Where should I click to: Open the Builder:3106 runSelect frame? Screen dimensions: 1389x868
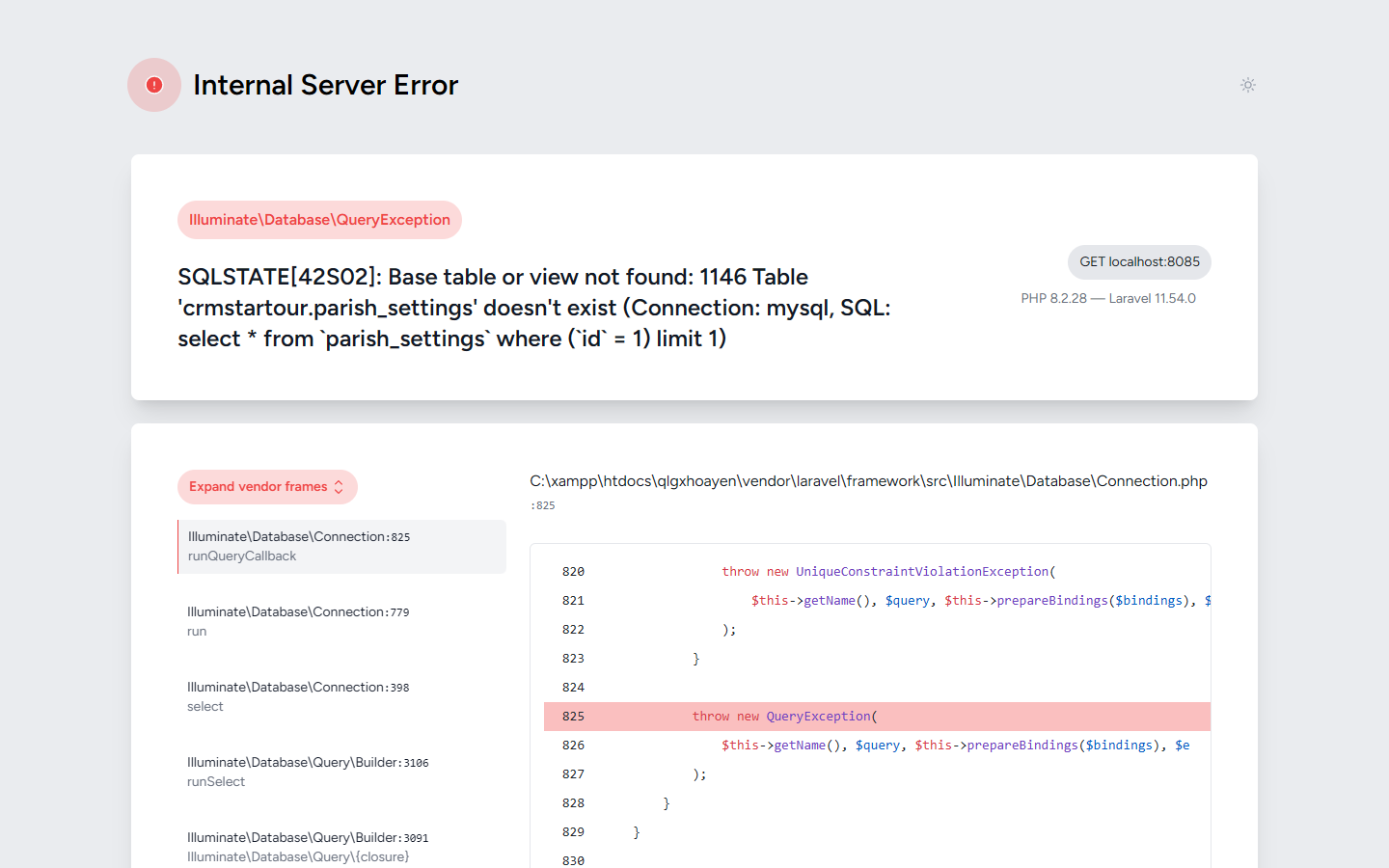coord(342,773)
